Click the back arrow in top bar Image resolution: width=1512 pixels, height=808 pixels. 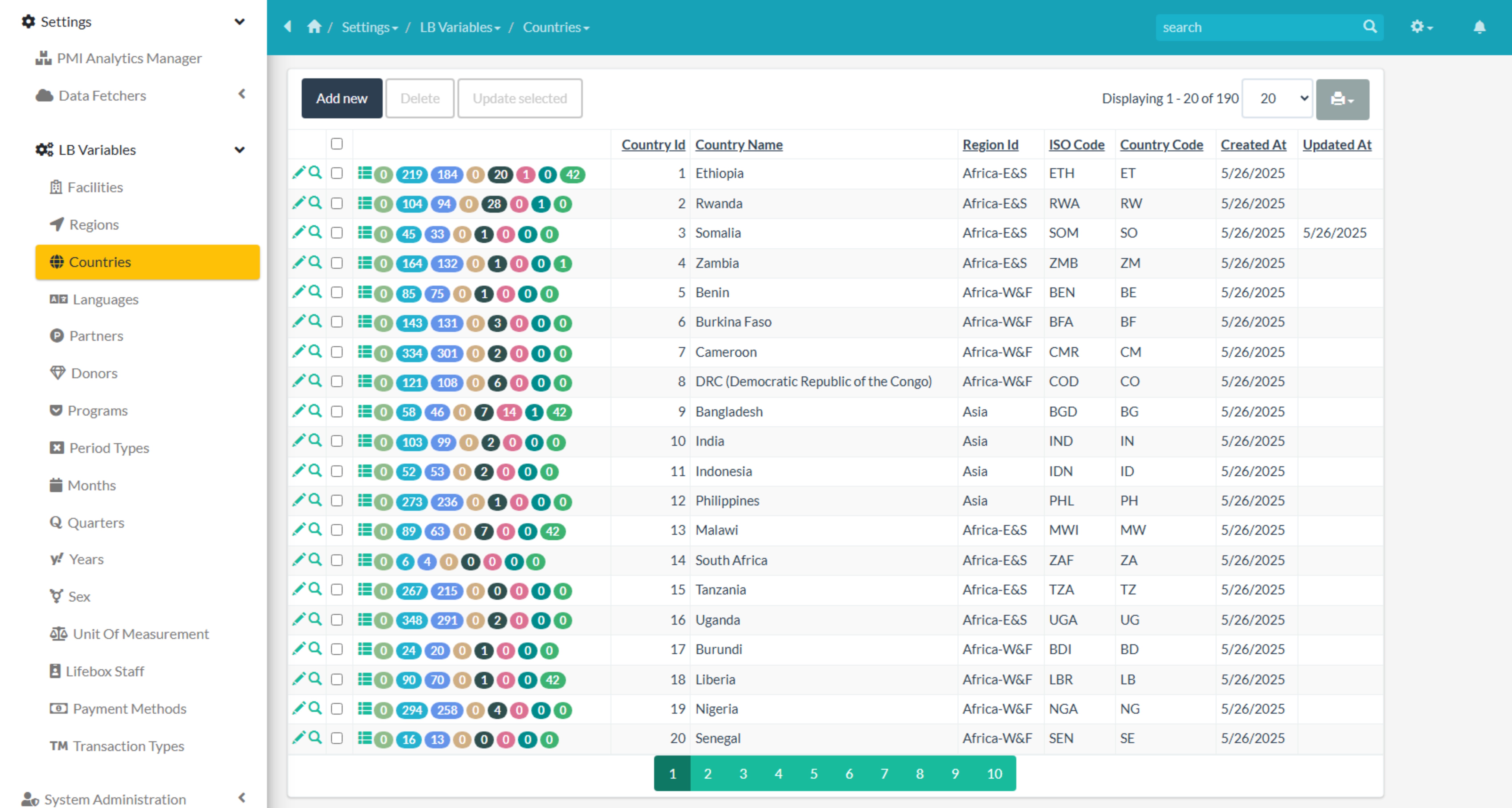288,27
